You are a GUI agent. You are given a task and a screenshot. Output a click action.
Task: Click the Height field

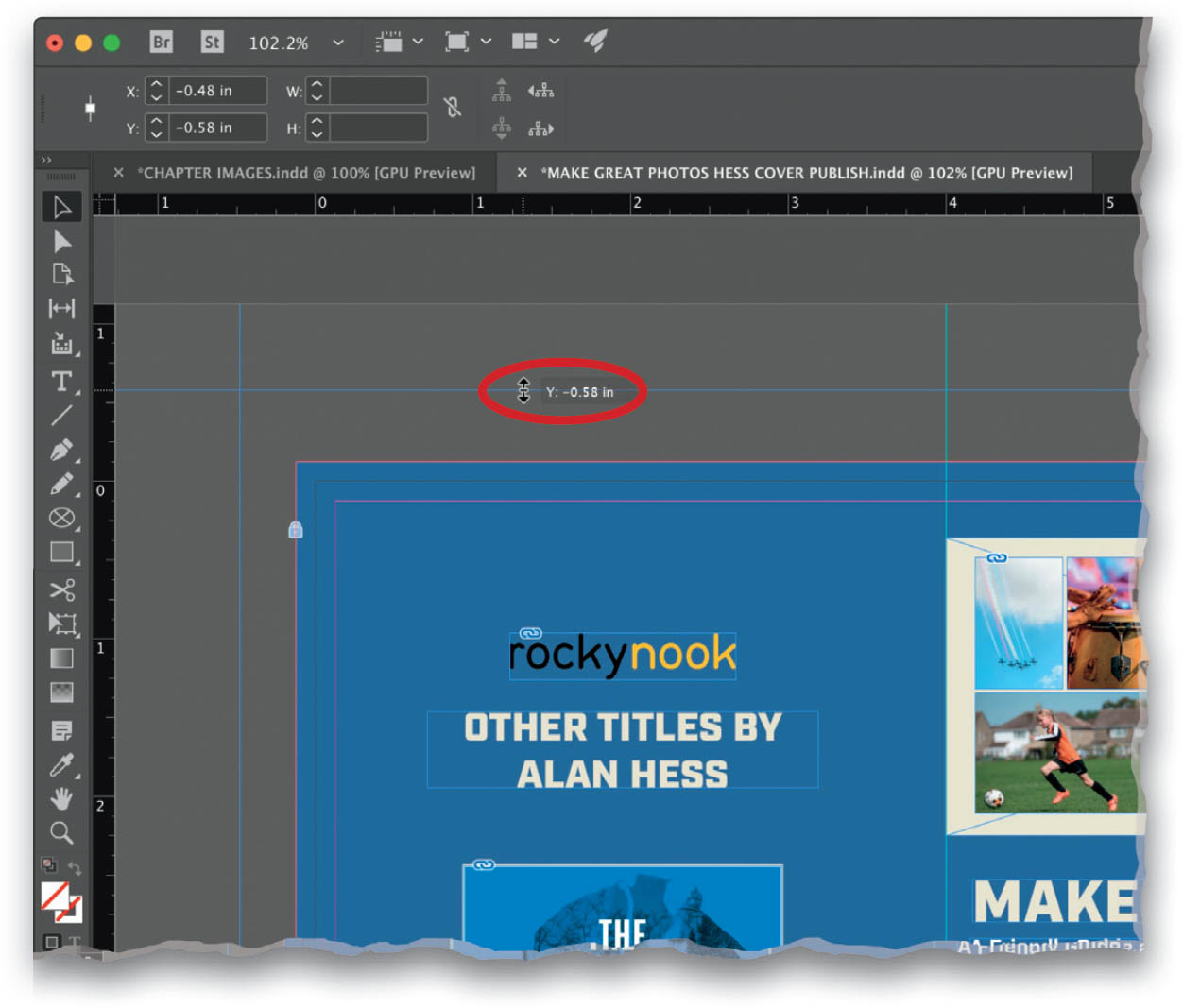pos(378,128)
